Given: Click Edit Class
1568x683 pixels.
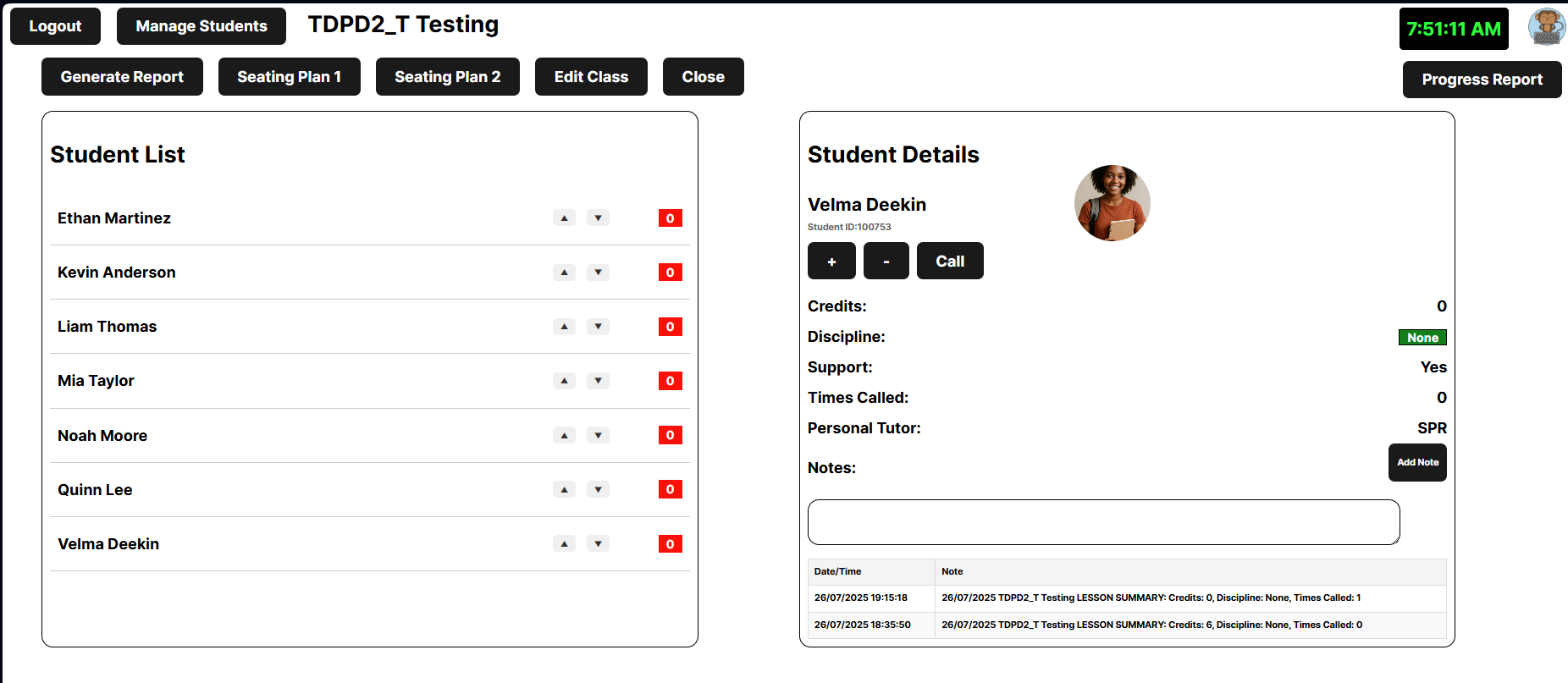Looking at the screenshot, I should 591,77.
